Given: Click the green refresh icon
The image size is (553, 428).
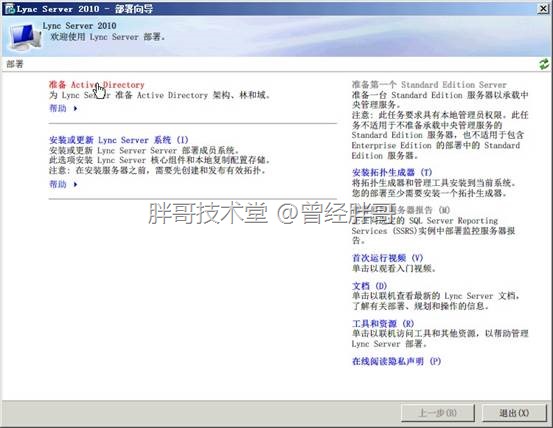Looking at the screenshot, I should coord(544,64).
